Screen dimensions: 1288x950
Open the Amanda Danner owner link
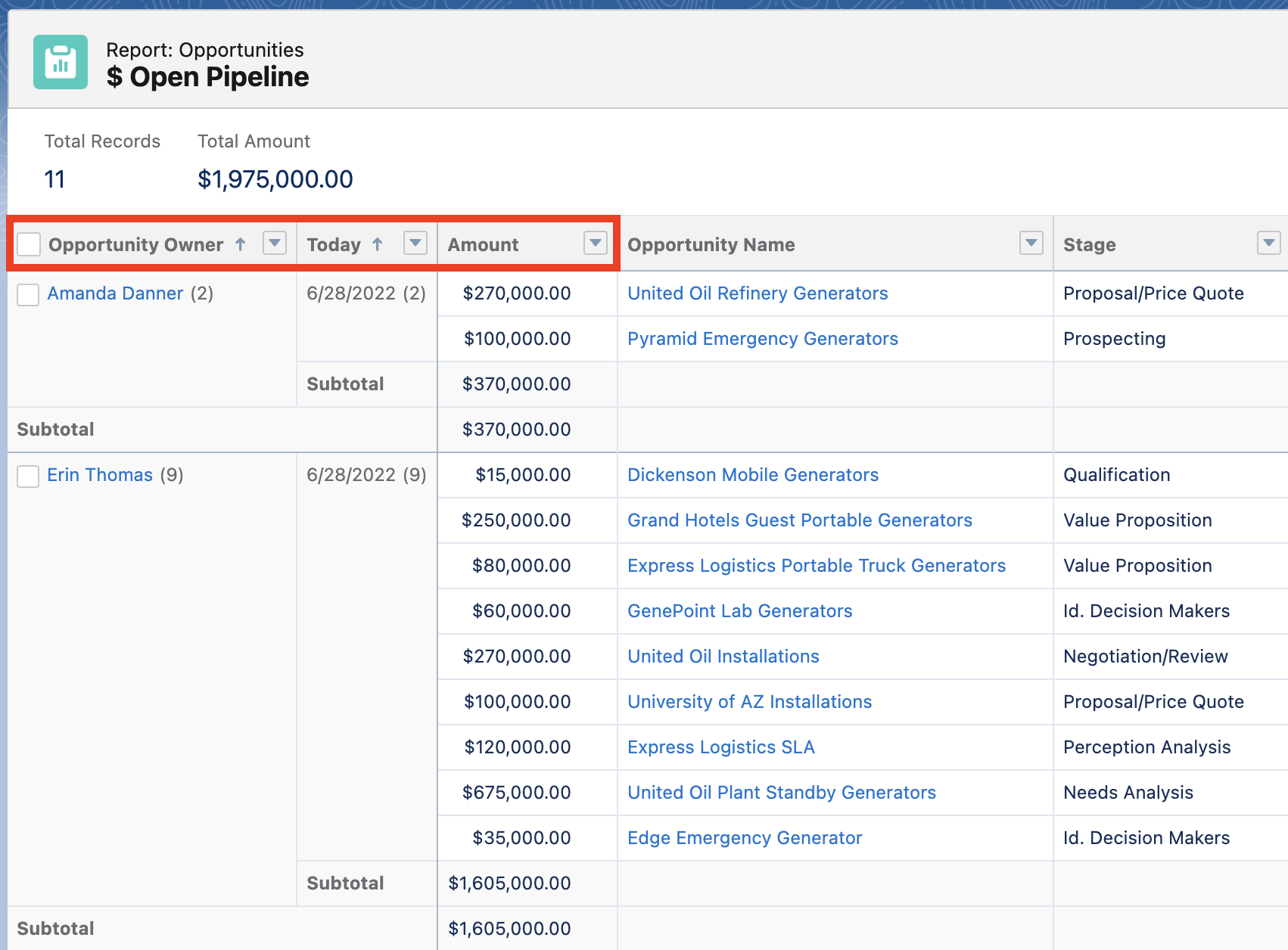coord(115,293)
